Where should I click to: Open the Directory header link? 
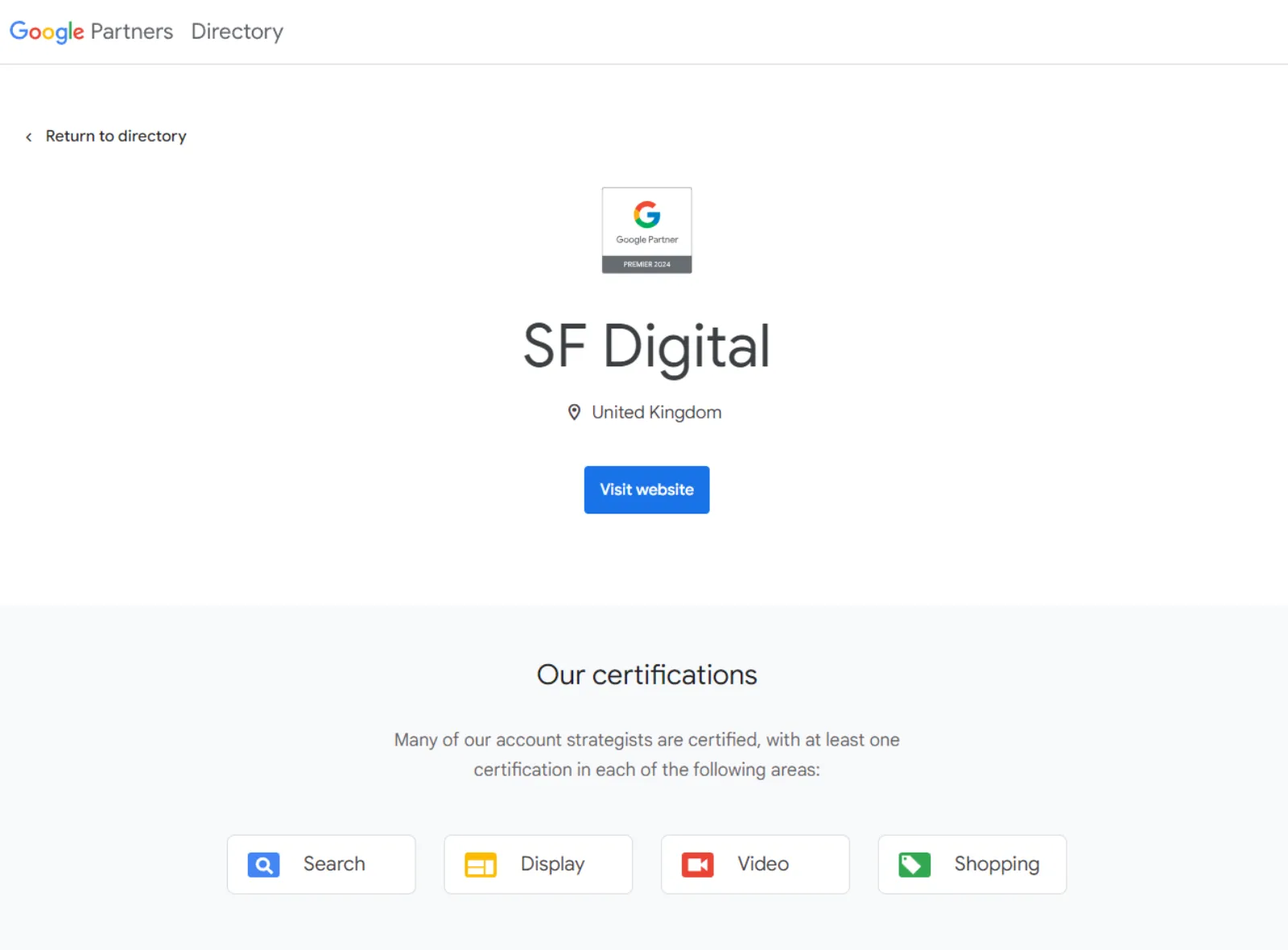point(237,31)
